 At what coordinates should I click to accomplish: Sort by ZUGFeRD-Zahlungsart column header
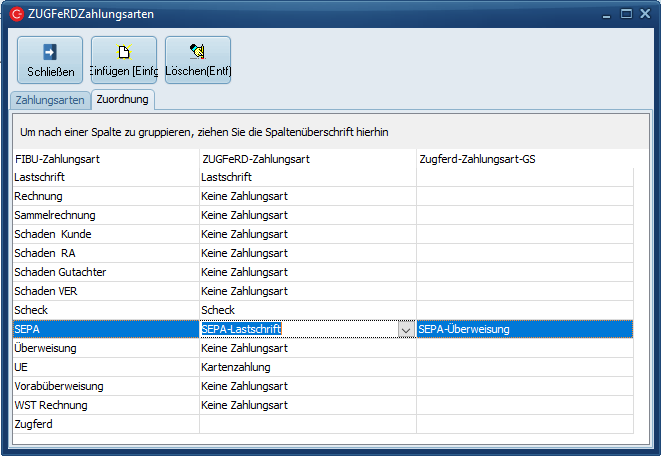click(308, 159)
